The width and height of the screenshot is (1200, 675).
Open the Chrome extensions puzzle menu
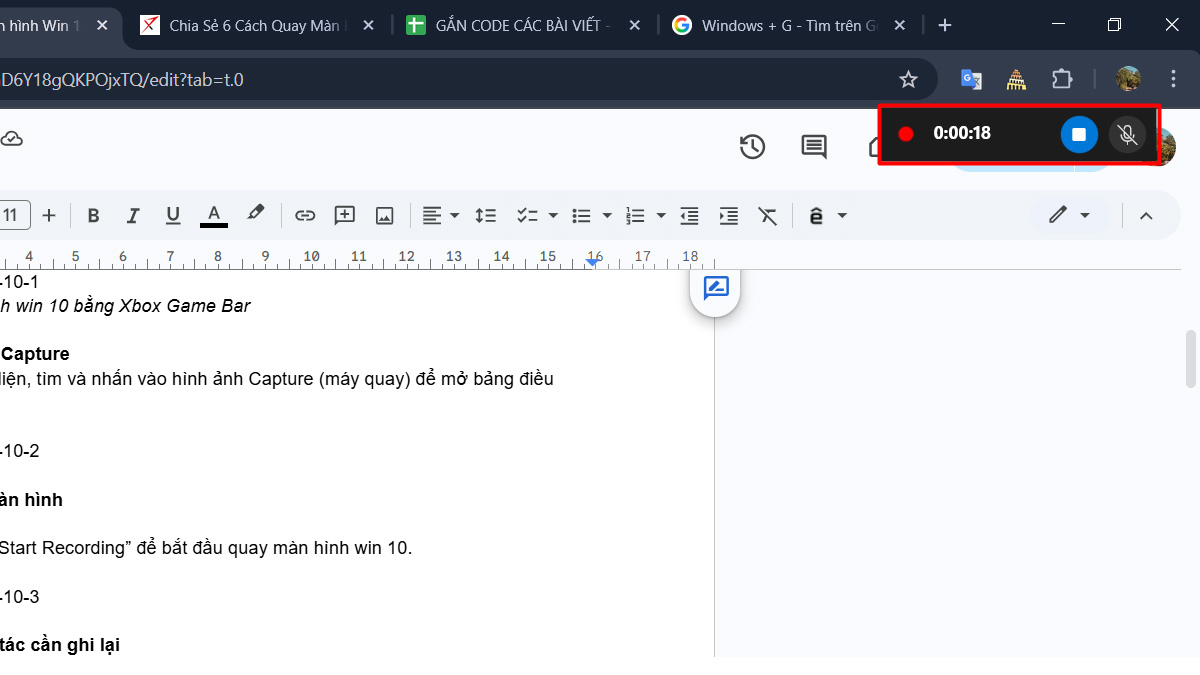[x=1062, y=79]
